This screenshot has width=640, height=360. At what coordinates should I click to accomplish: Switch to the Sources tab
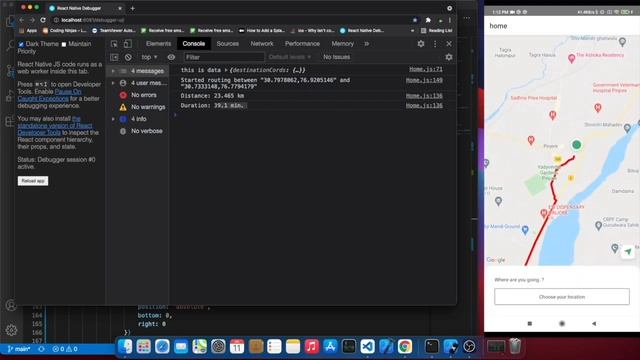click(x=227, y=44)
